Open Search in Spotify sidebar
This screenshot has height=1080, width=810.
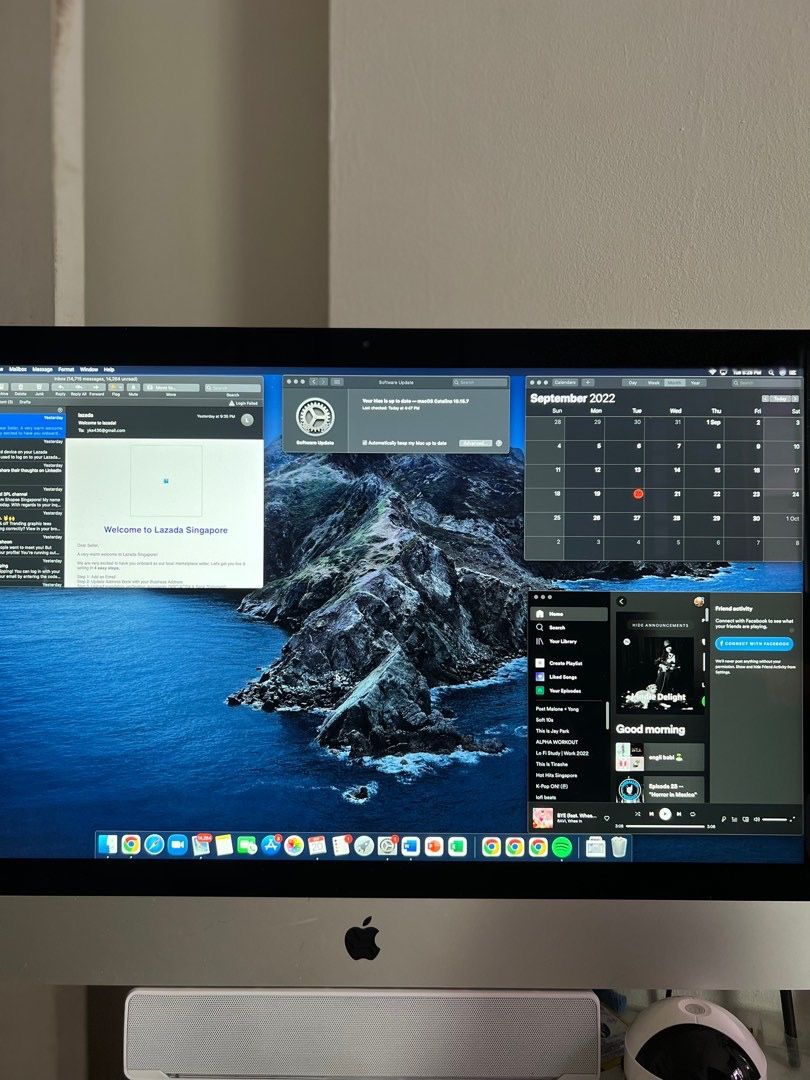coord(551,627)
